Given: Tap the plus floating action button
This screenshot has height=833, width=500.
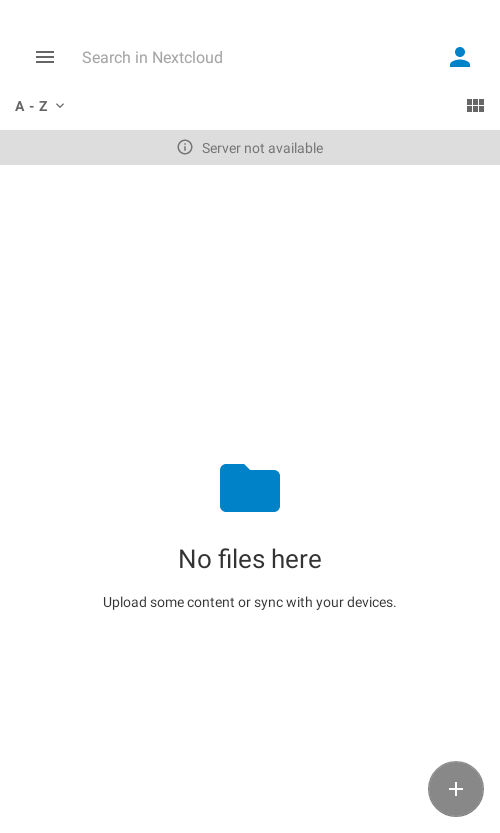Looking at the screenshot, I should point(455,789).
